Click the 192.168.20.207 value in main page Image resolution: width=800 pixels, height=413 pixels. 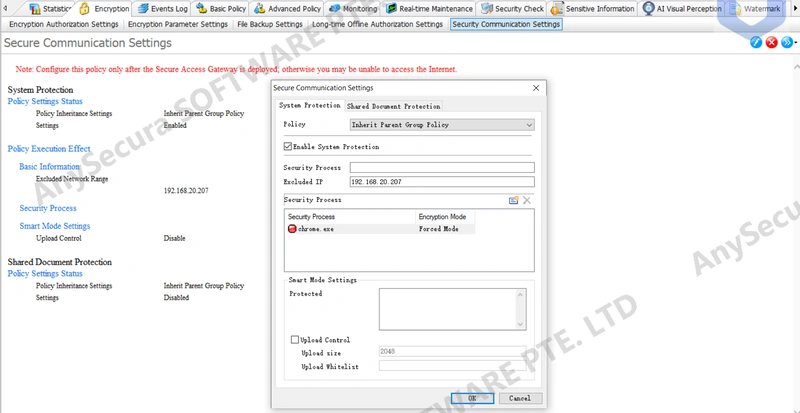click(x=186, y=190)
